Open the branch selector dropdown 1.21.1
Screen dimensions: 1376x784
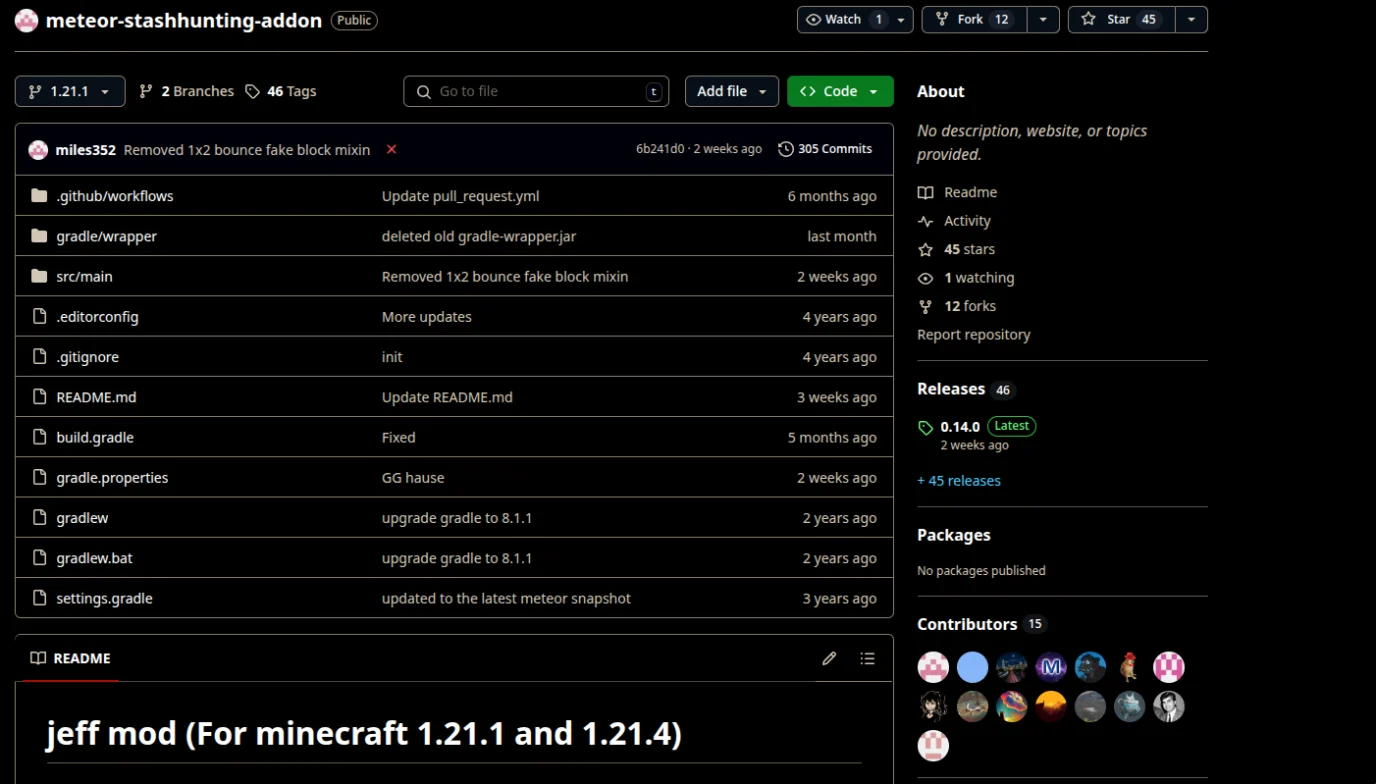pyautogui.click(x=70, y=91)
